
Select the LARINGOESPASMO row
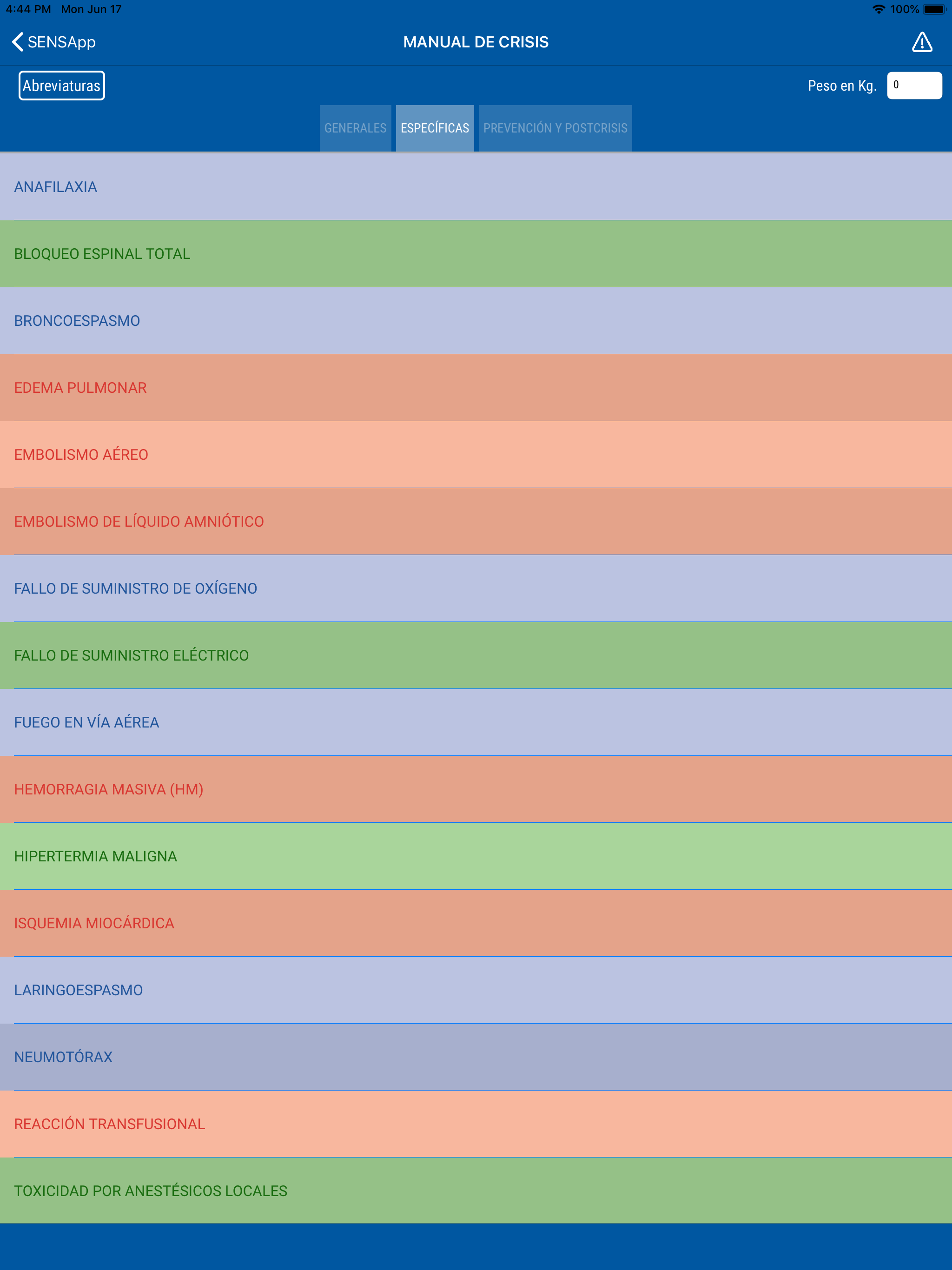[476, 990]
